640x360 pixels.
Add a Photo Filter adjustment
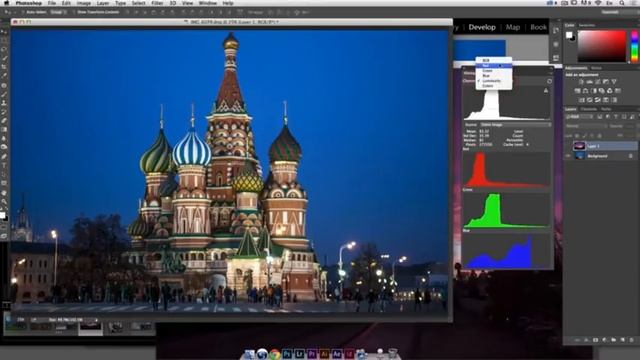coord(602,91)
